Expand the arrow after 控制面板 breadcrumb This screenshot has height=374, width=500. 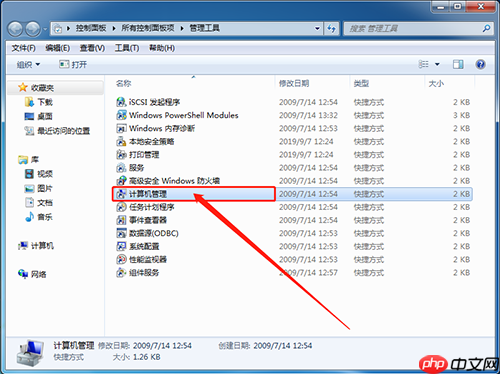point(114,28)
